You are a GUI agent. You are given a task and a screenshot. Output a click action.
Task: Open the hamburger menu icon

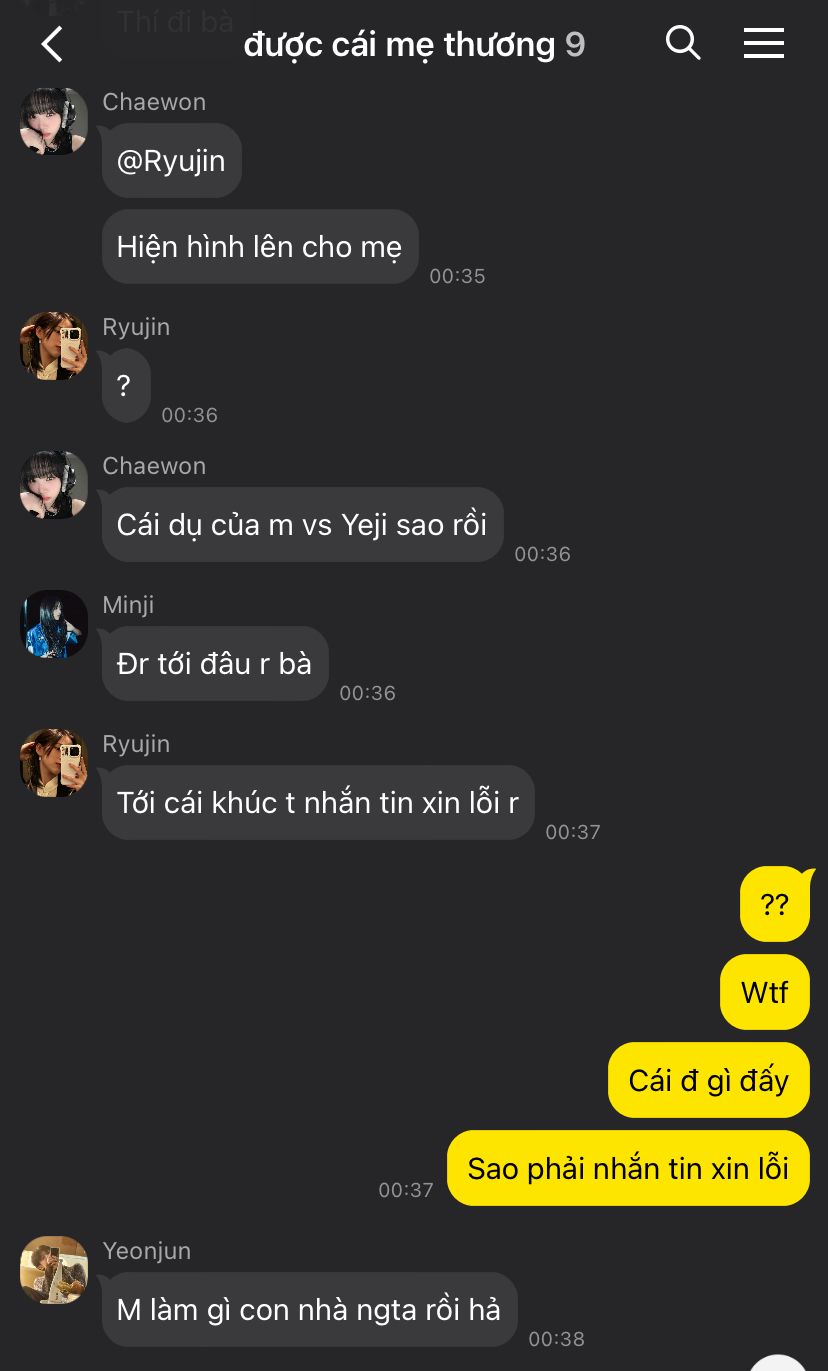pos(764,43)
